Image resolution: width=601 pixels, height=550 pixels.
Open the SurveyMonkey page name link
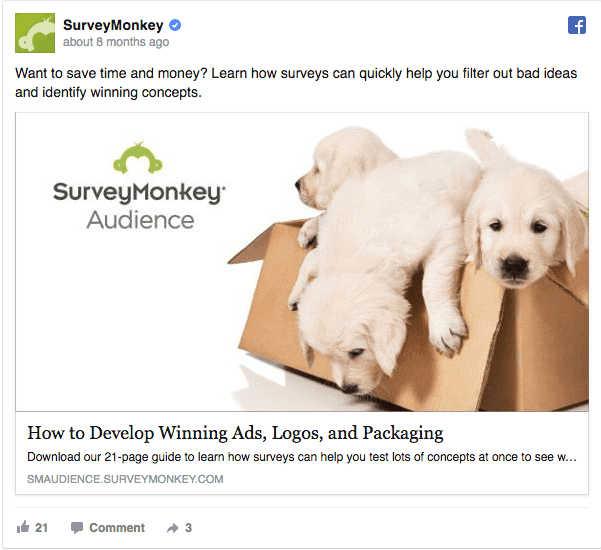pos(113,25)
